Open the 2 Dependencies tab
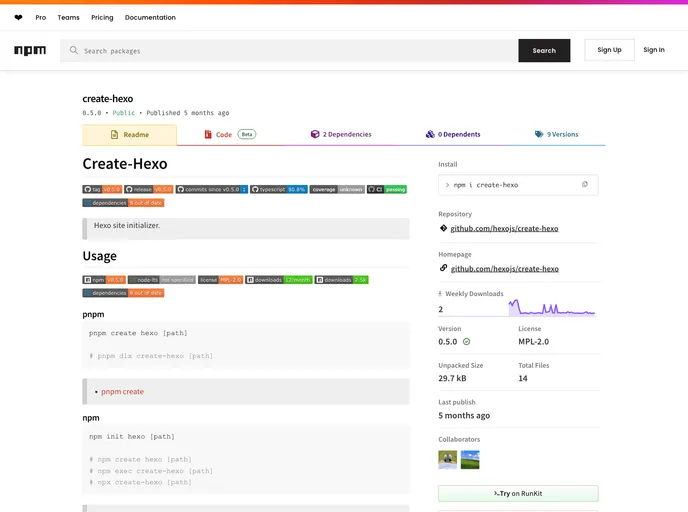The image size is (688, 512). pos(340,134)
